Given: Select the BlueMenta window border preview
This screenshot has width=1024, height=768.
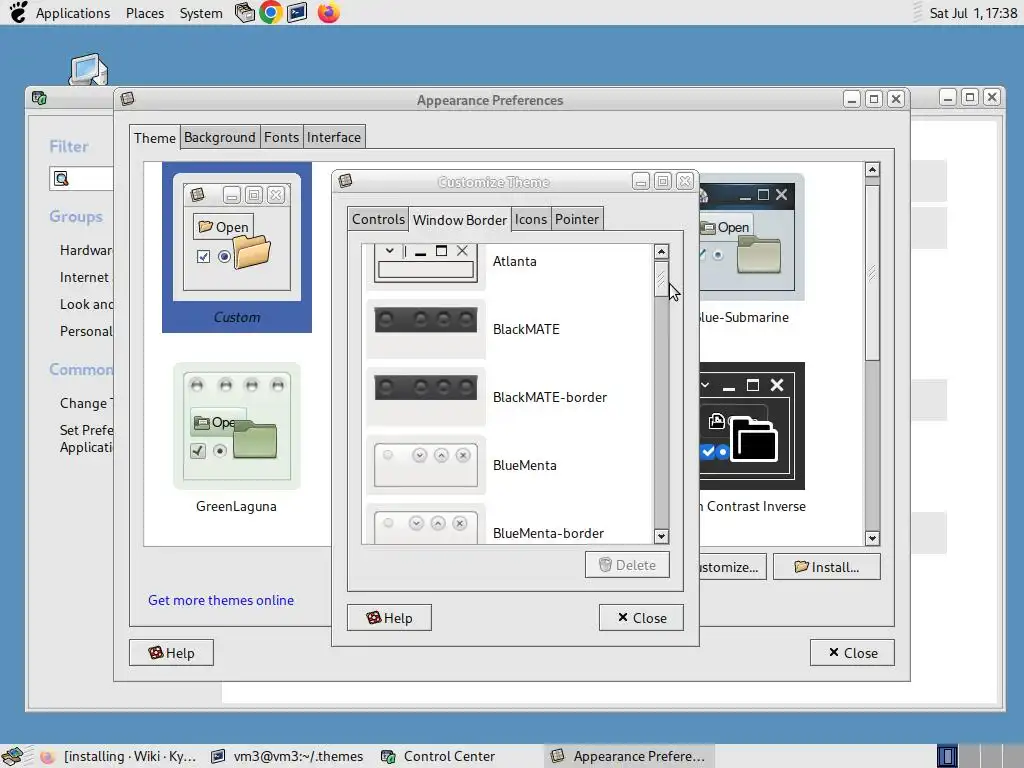Looking at the screenshot, I should click(x=425, y=465).
